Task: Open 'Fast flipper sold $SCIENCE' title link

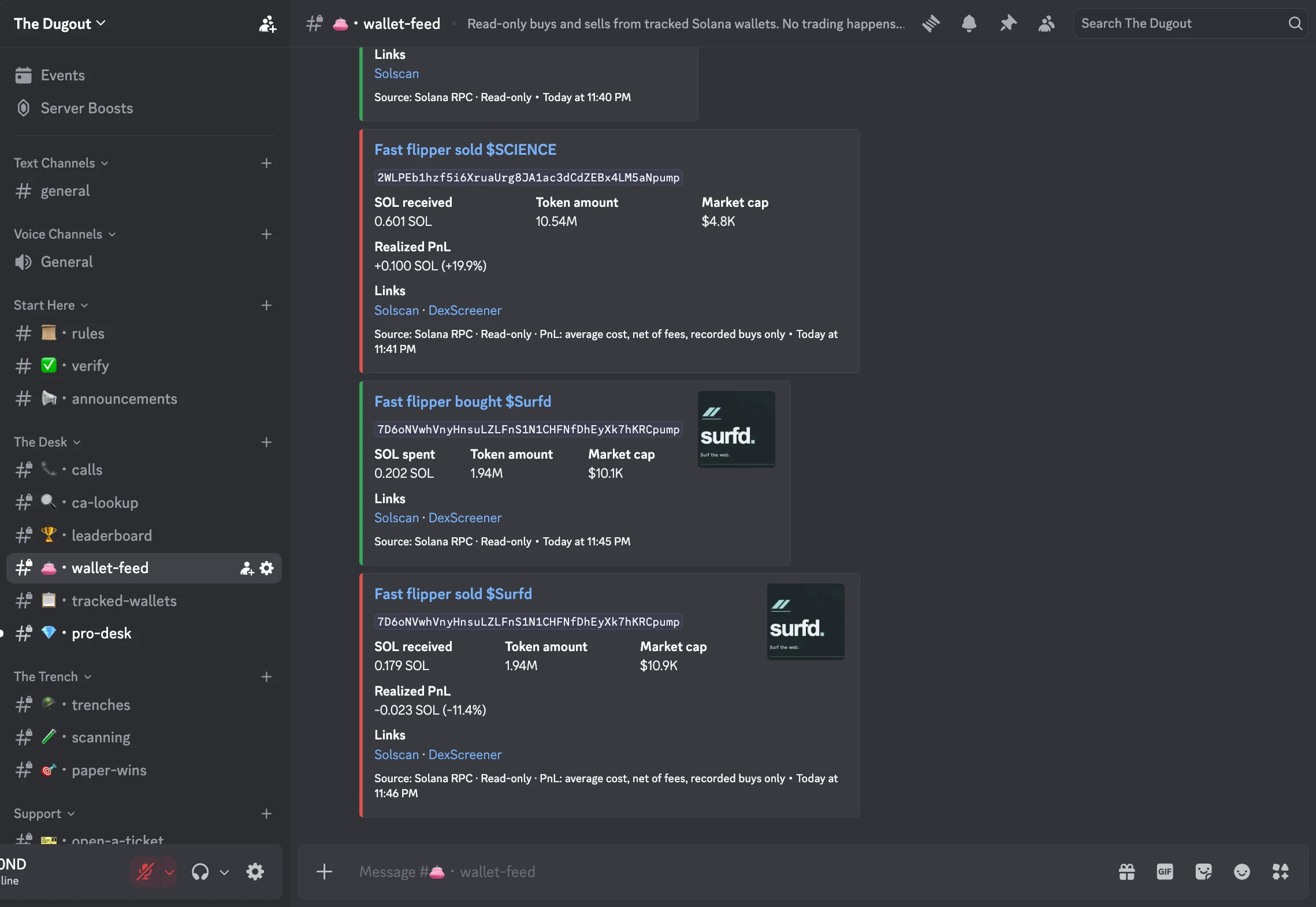Action: pos(465,150)
